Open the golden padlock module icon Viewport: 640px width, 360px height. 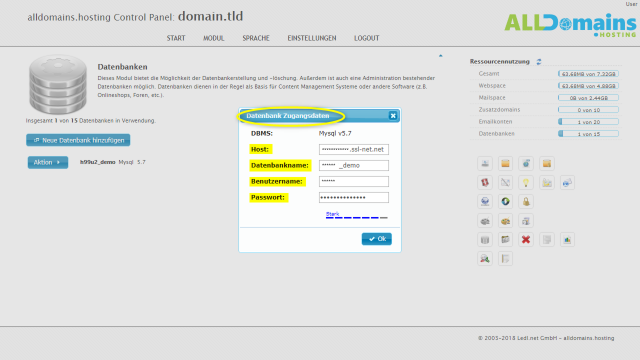point(526,201)
